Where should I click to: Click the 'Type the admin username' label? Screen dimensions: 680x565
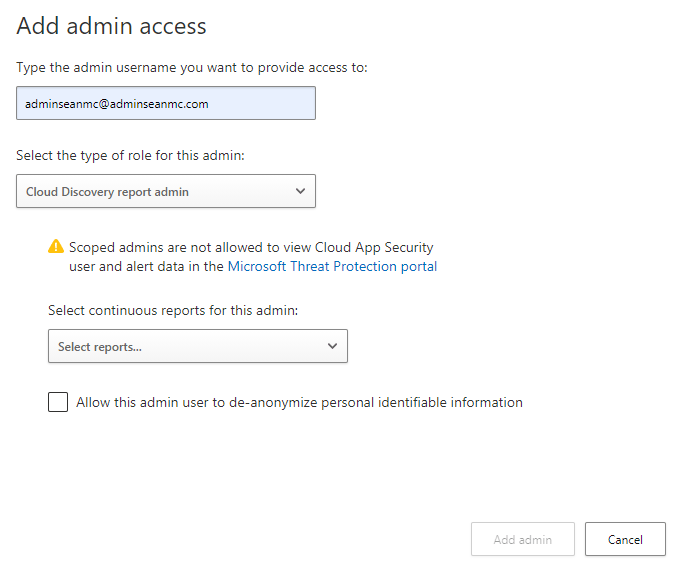192,68
